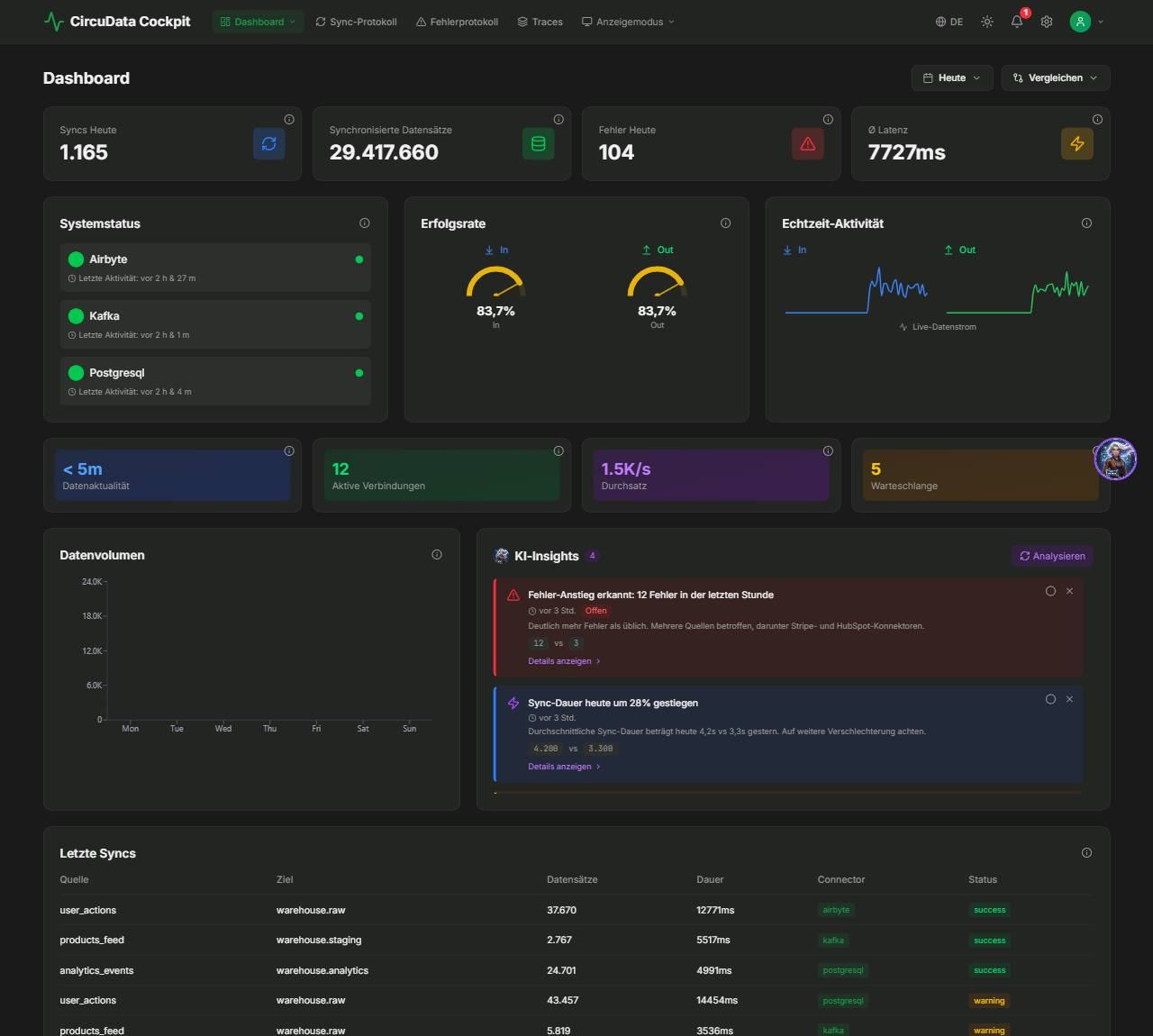Screen dimensions: 1153x1036
Task: Click warning status of 14454ms row
Action: pyautogui.click(x=989, y=1001)
